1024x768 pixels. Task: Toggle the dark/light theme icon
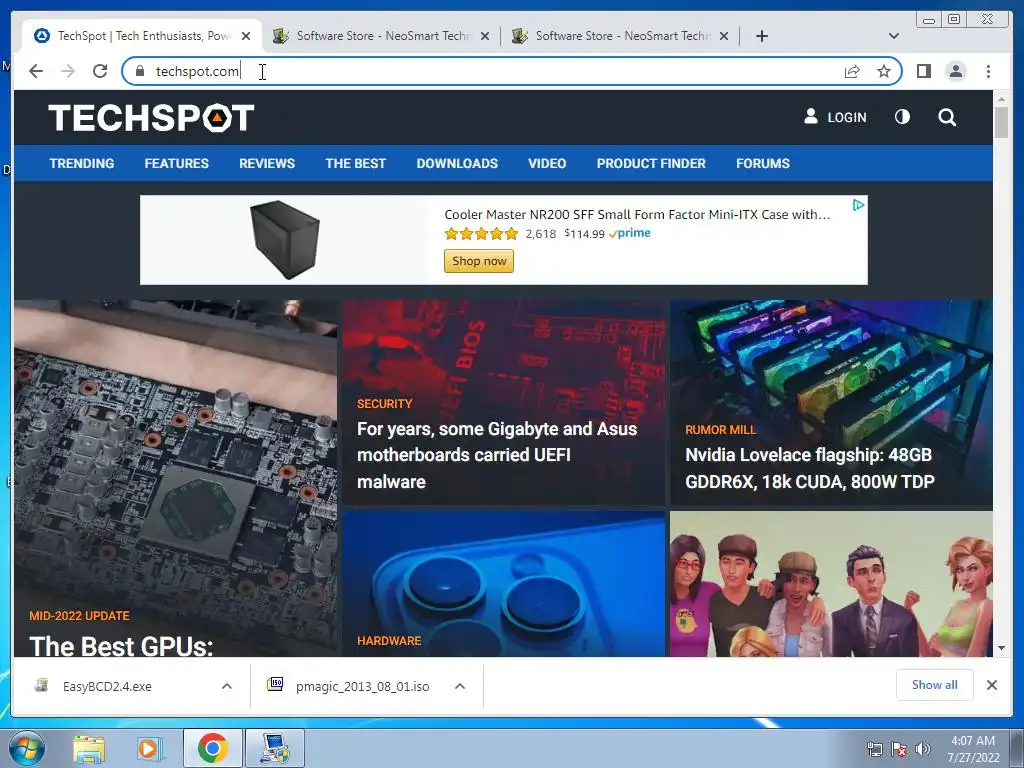click(x=902, y=117)
